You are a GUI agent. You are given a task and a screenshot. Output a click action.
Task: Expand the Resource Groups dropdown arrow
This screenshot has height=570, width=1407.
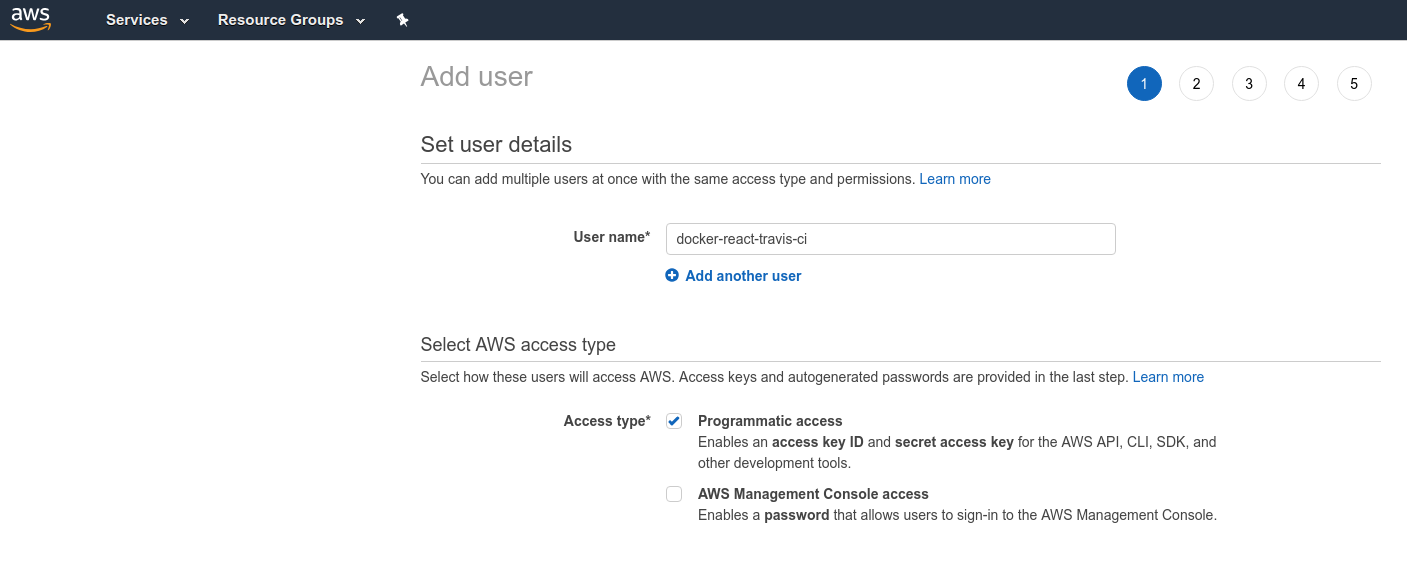pos(360,21)
